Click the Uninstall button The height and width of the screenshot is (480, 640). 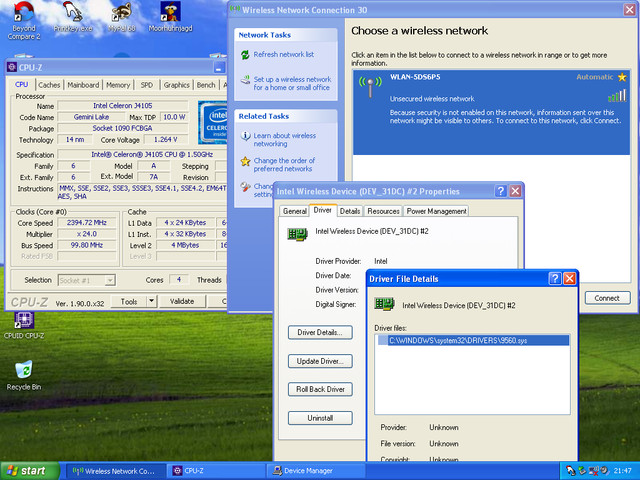coord(320,418)
